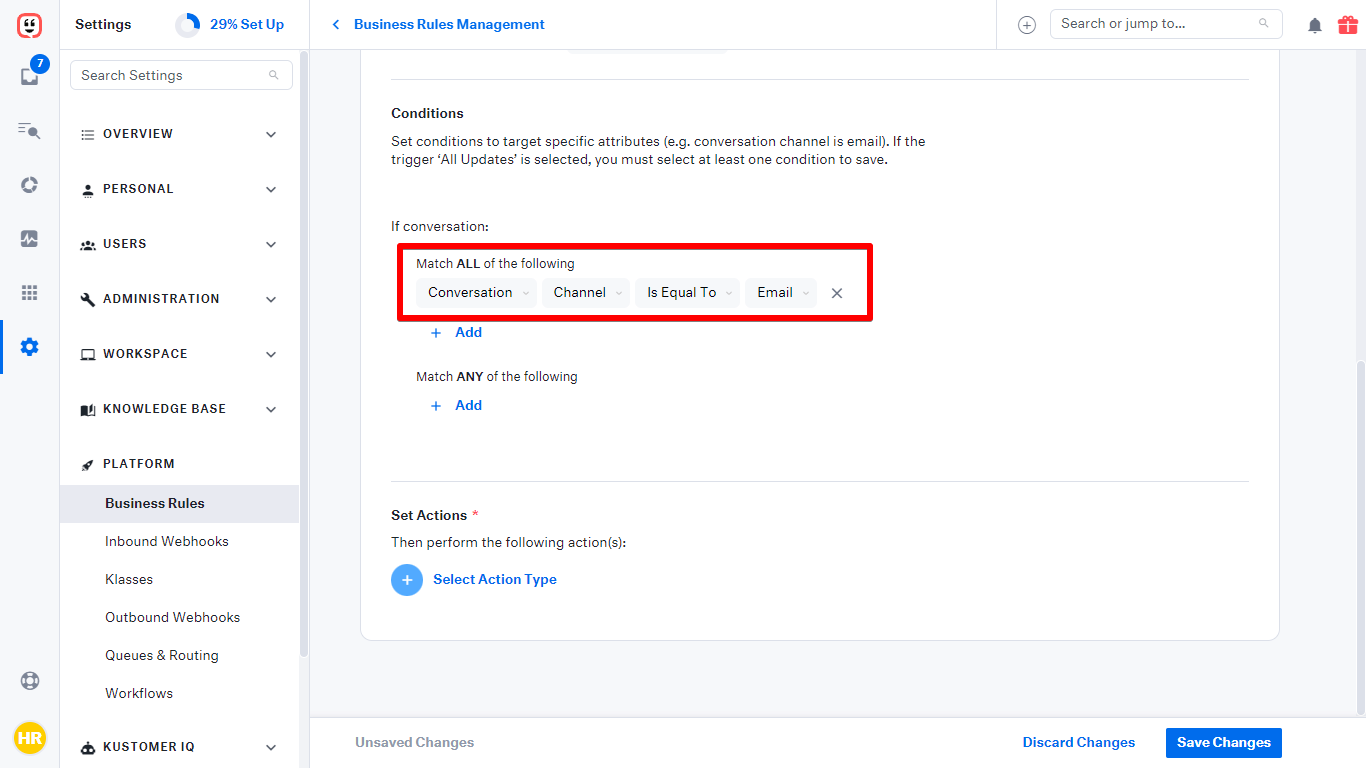Image resolution: width=1366 pixels, height=768 pixels.
Task: Open the reporting donut icon in left rail
Action: tap(29, 185)
